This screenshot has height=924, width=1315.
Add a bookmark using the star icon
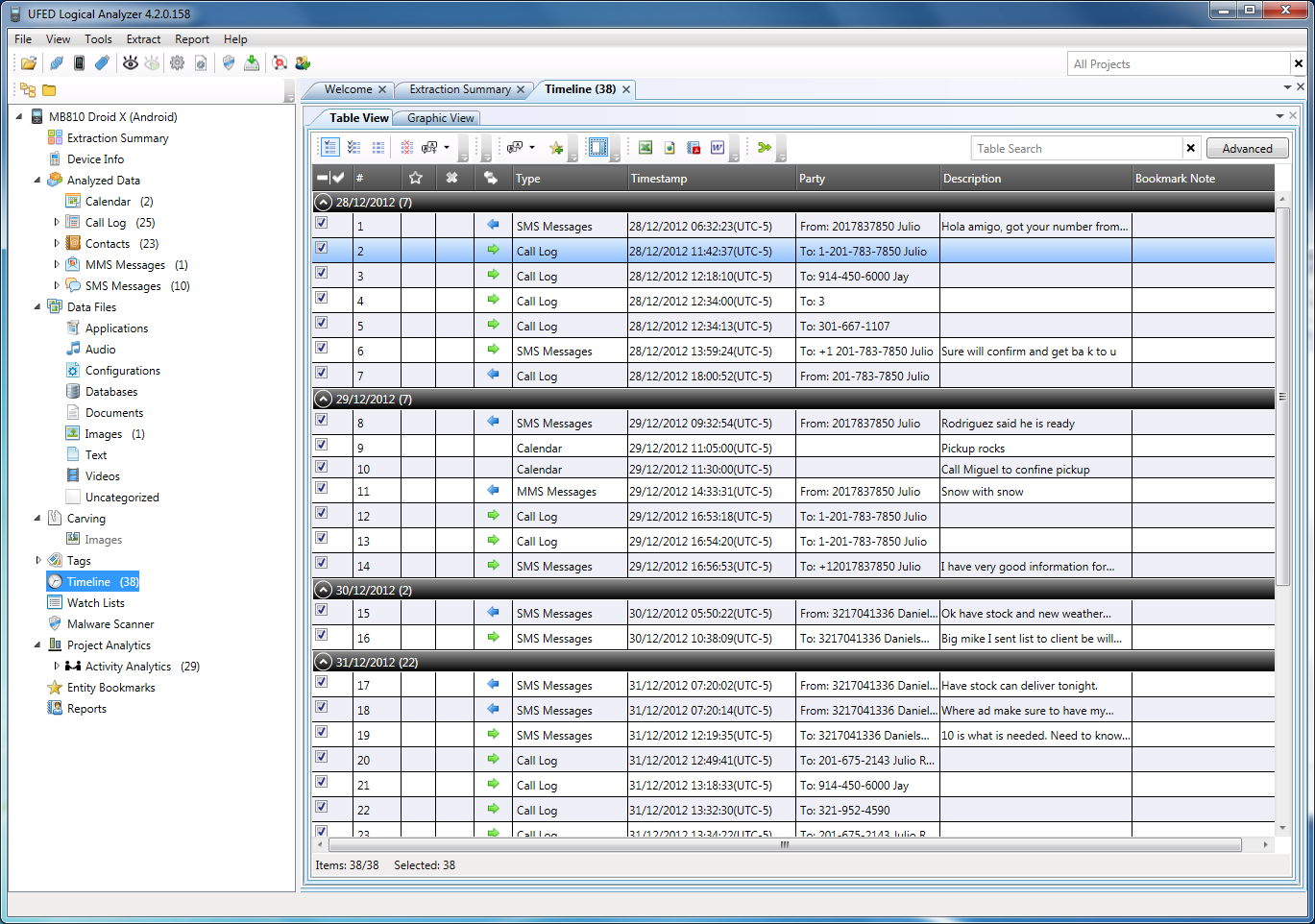click(557, 147)
